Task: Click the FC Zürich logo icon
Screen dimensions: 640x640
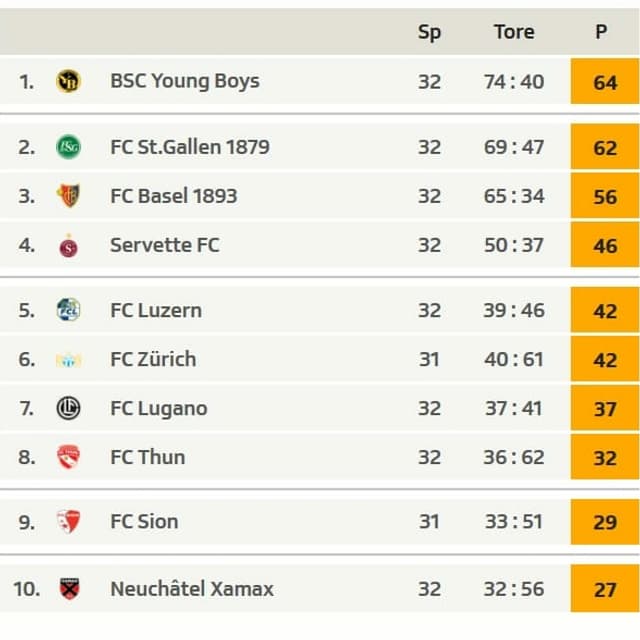Action: [68, 359]
